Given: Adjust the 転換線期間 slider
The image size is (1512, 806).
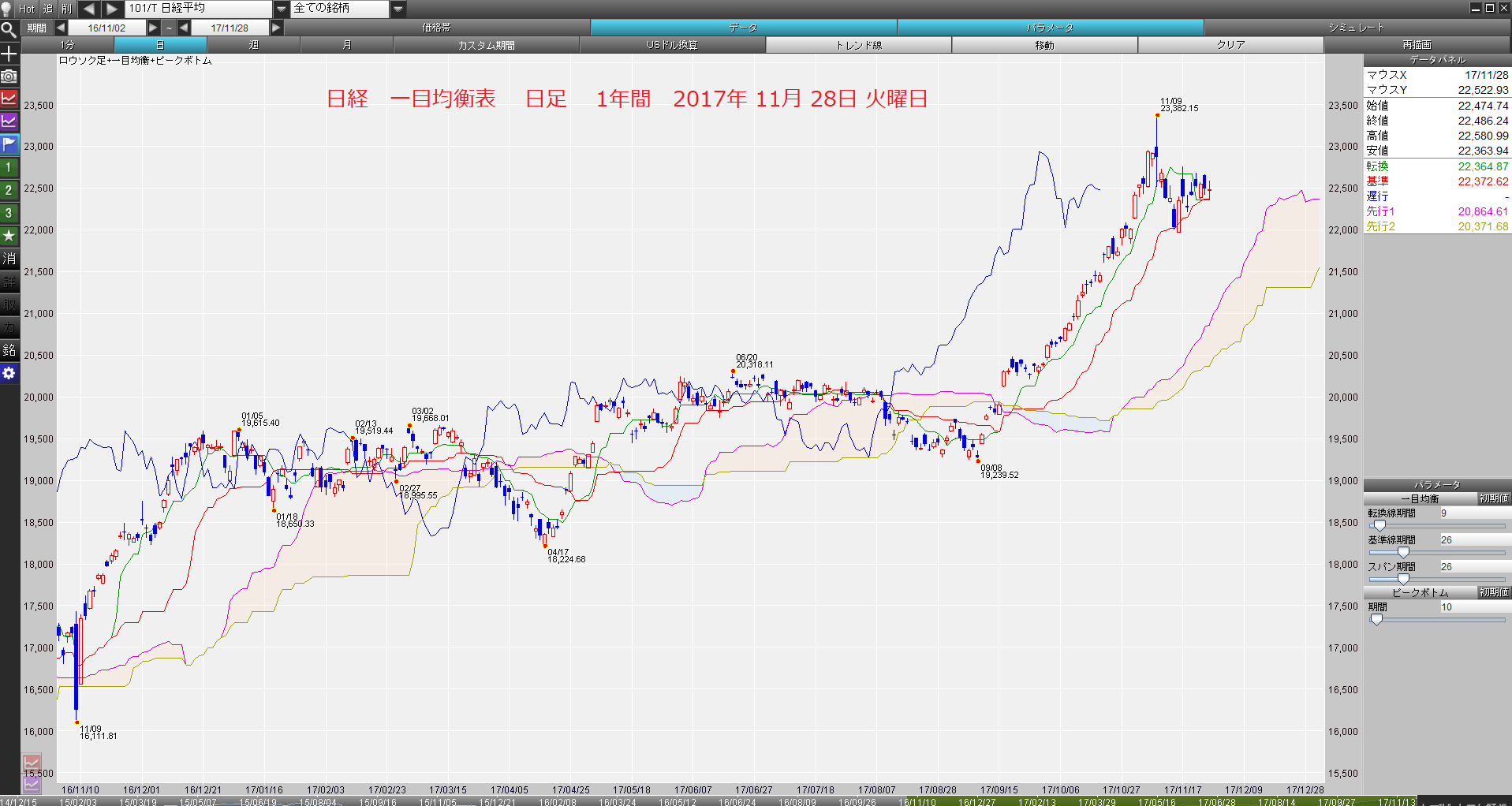Looking at the screenshot, I should coord(1436,526).
